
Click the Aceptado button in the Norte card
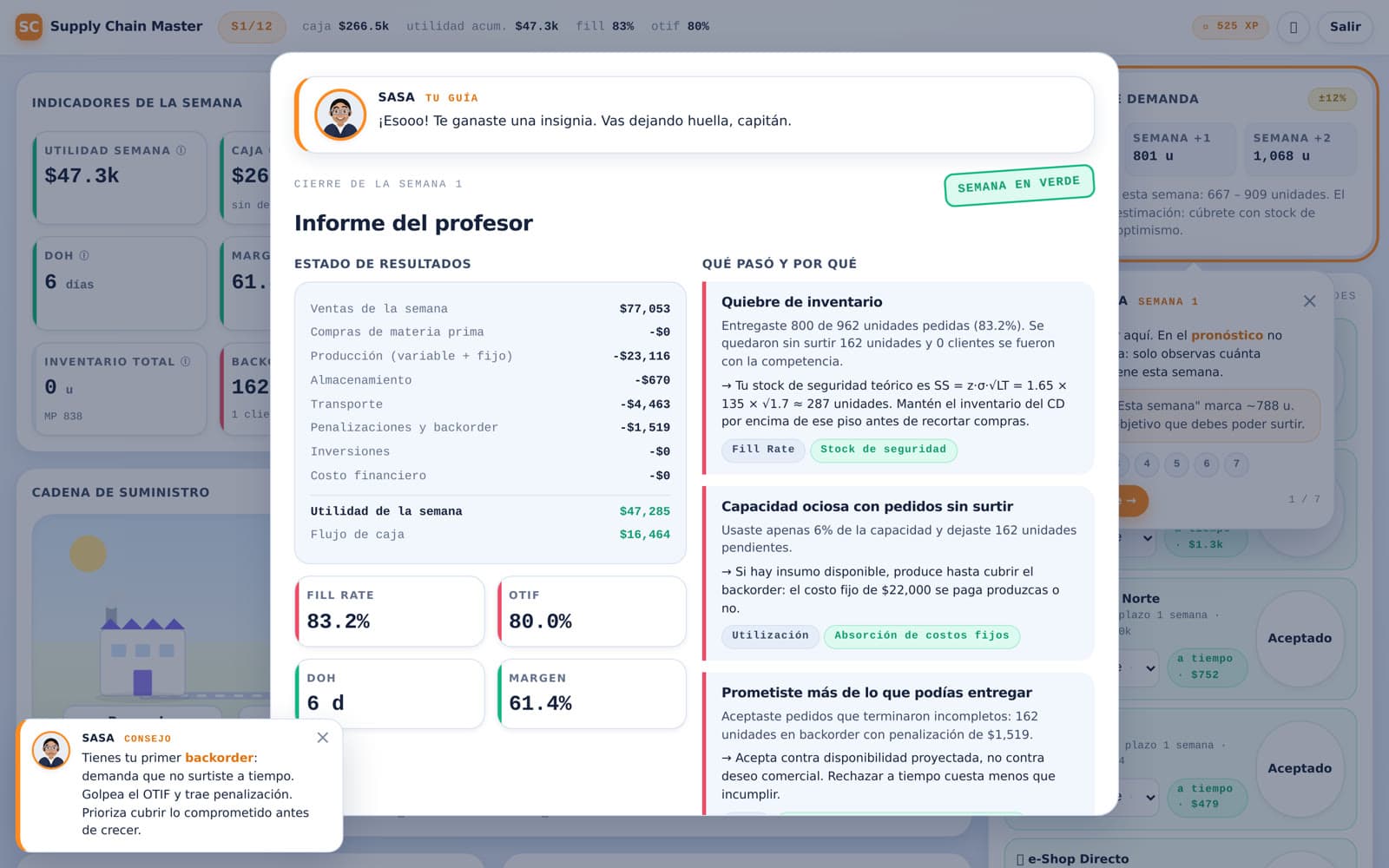point(1299,638)
